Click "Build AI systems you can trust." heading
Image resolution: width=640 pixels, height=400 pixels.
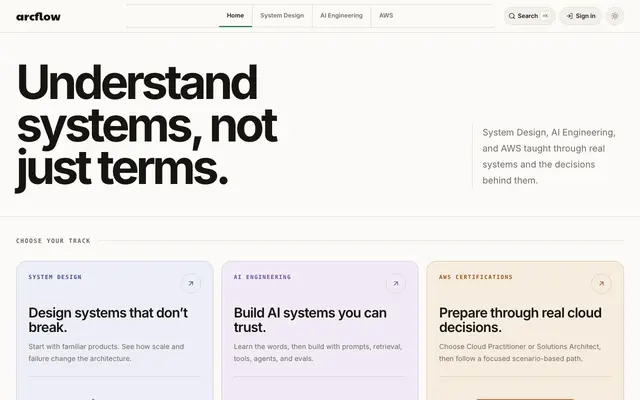(310, 320)
